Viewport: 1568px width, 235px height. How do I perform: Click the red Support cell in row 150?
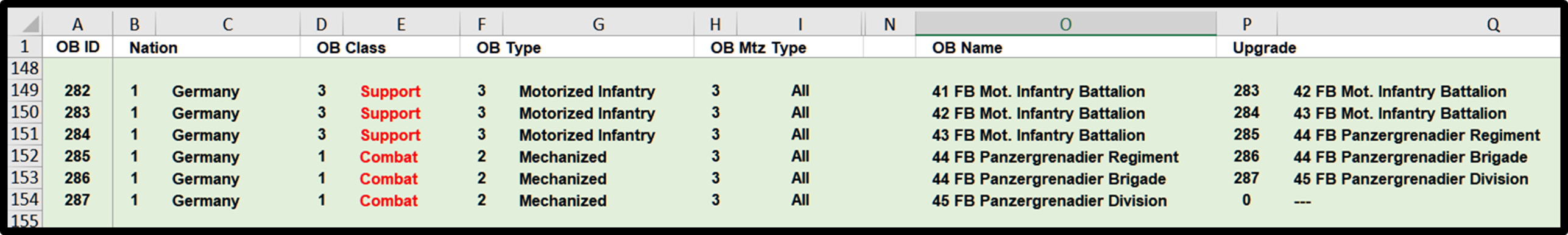[x=390, y=113]
